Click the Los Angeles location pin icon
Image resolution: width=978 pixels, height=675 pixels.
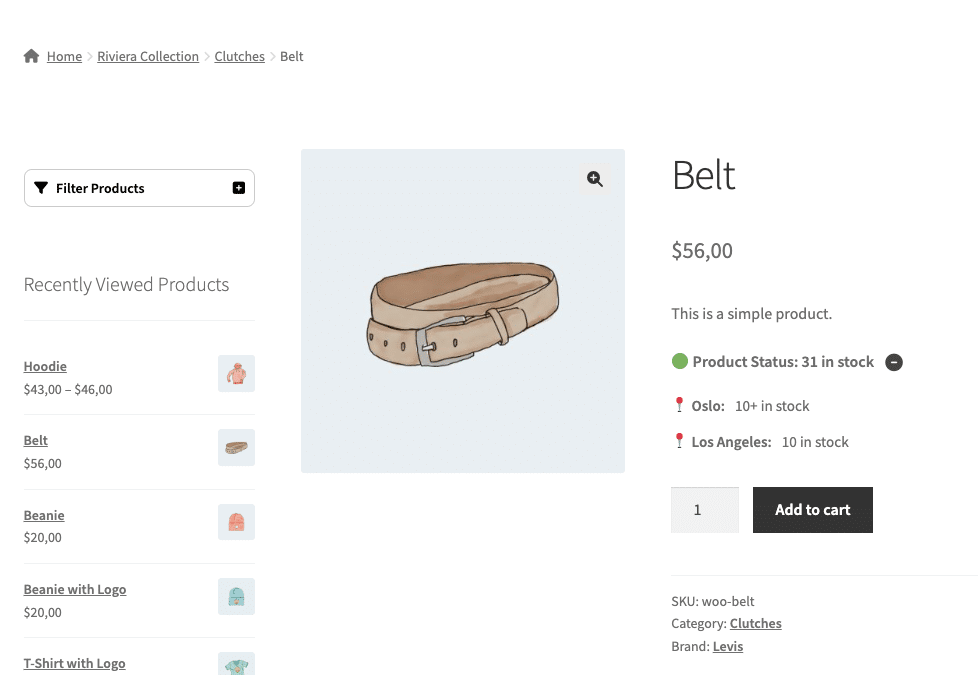(679, 441)
